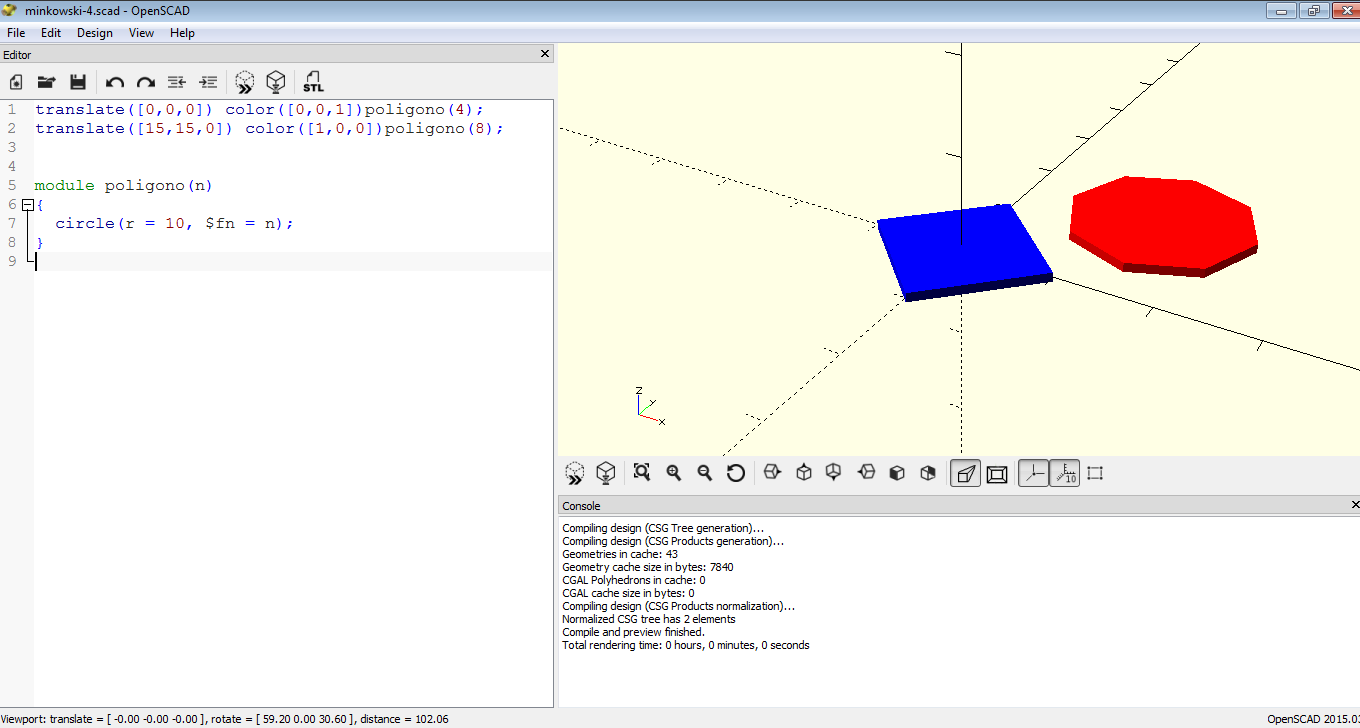Click line number 4 in editor gutter
Screen dimensions: 1360x728
11,166
